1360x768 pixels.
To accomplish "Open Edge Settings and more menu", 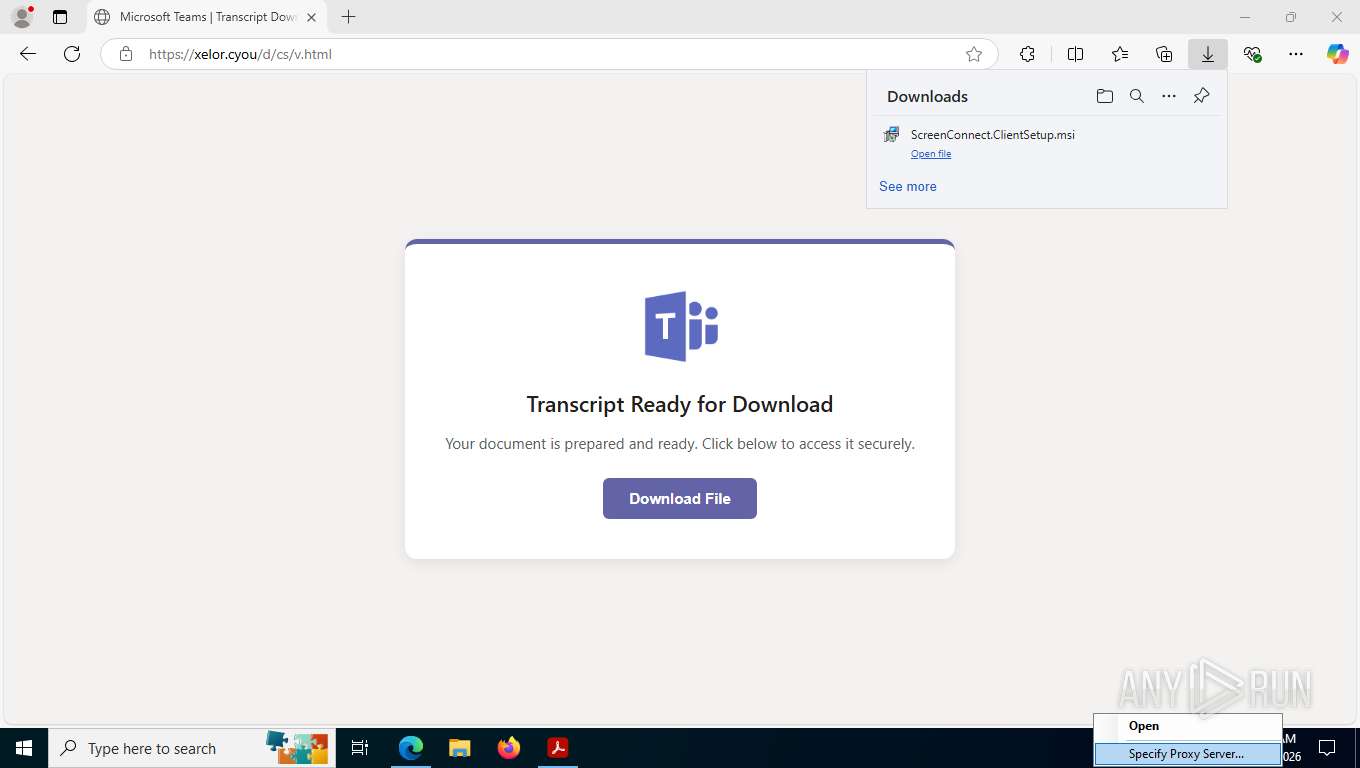I will pos(1296,54).
